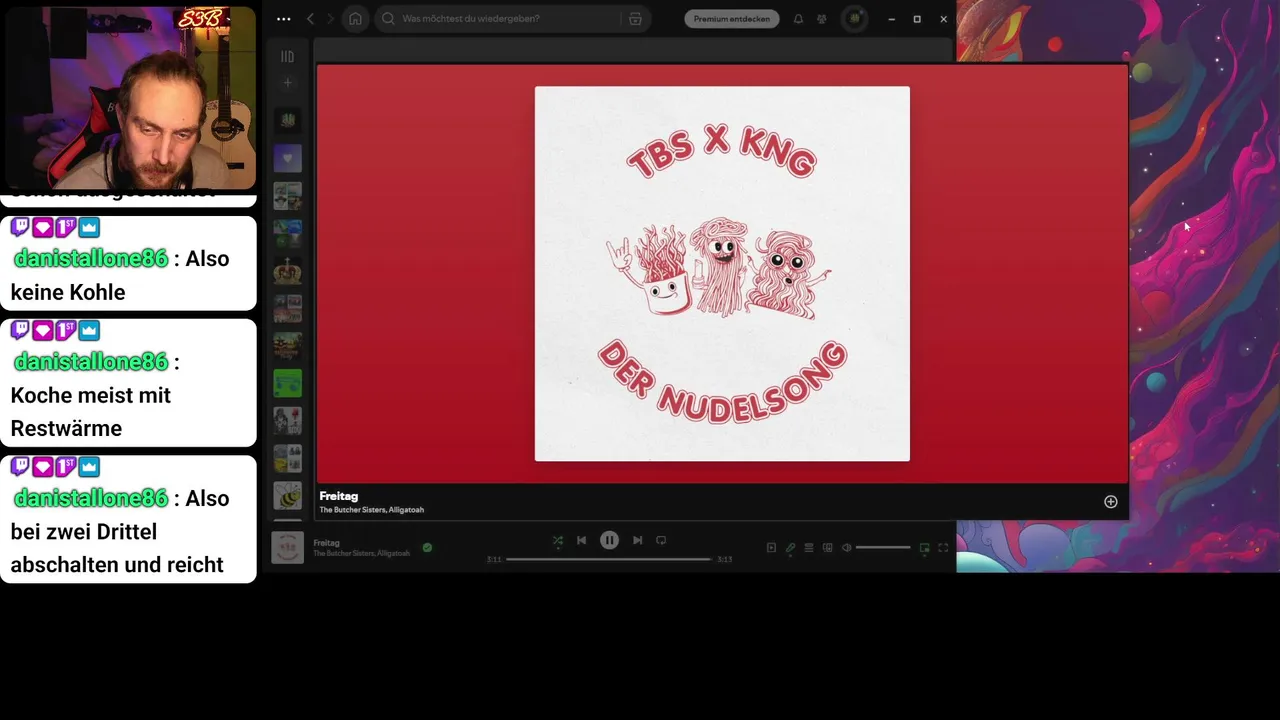The image size is (1280, 720).
Task: Skip to next track
Action: [x=637, y=540]
